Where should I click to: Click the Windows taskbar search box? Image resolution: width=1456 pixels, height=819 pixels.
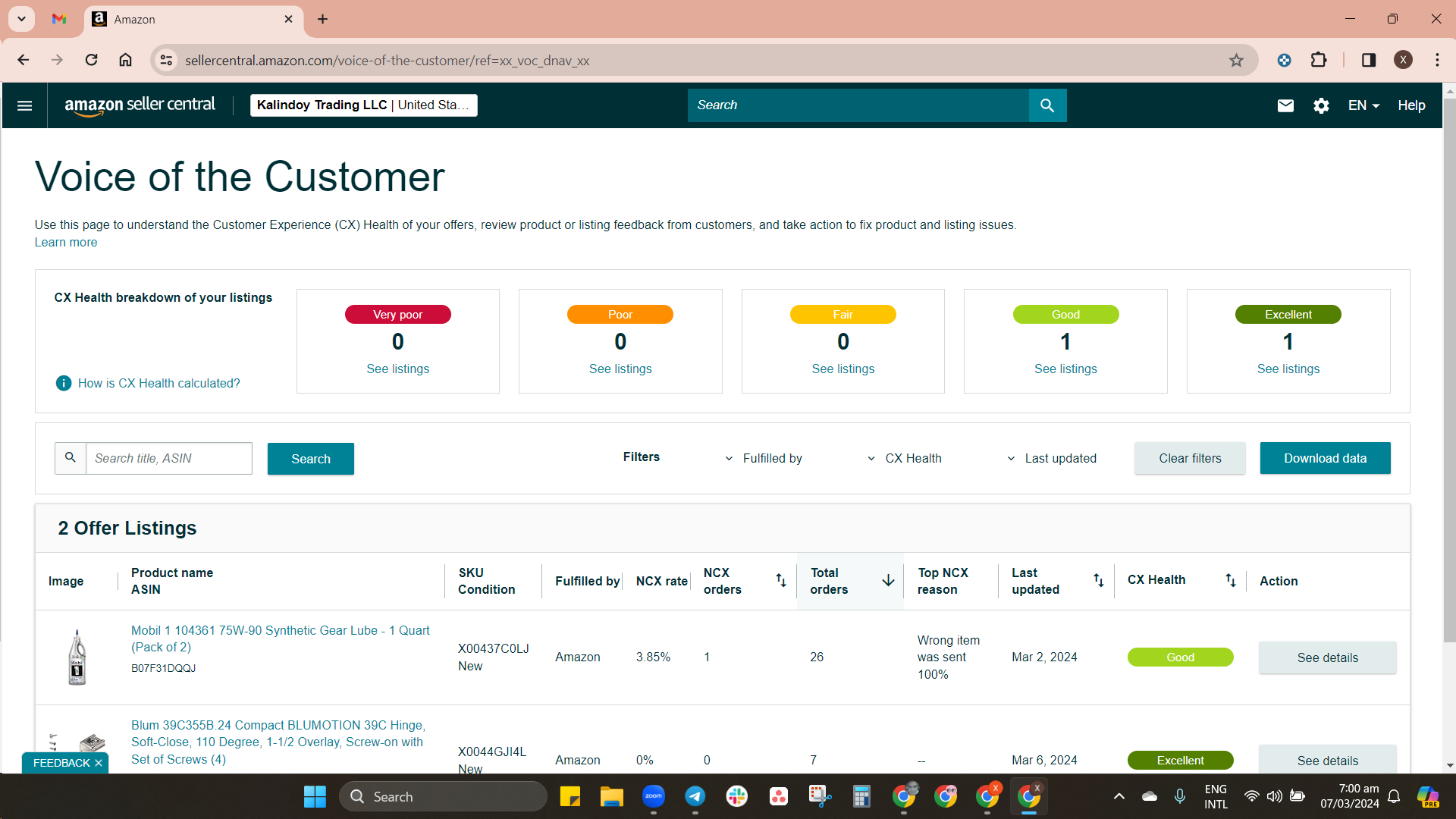tap(443, 797)
